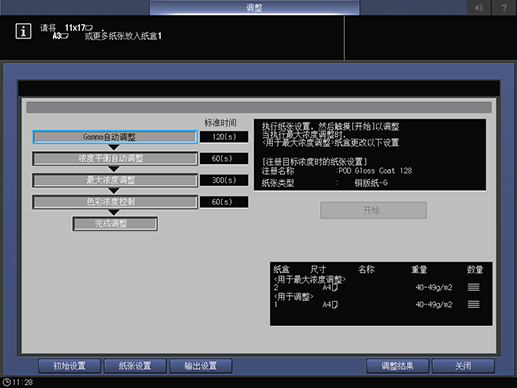Click the 11:28 time display
517x388 pixels.
click(23, 382)
